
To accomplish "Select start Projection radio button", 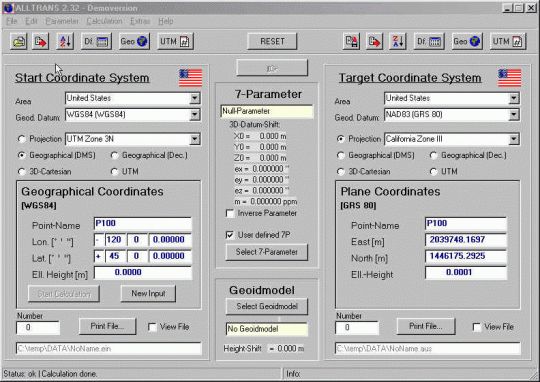I will 22,139.
